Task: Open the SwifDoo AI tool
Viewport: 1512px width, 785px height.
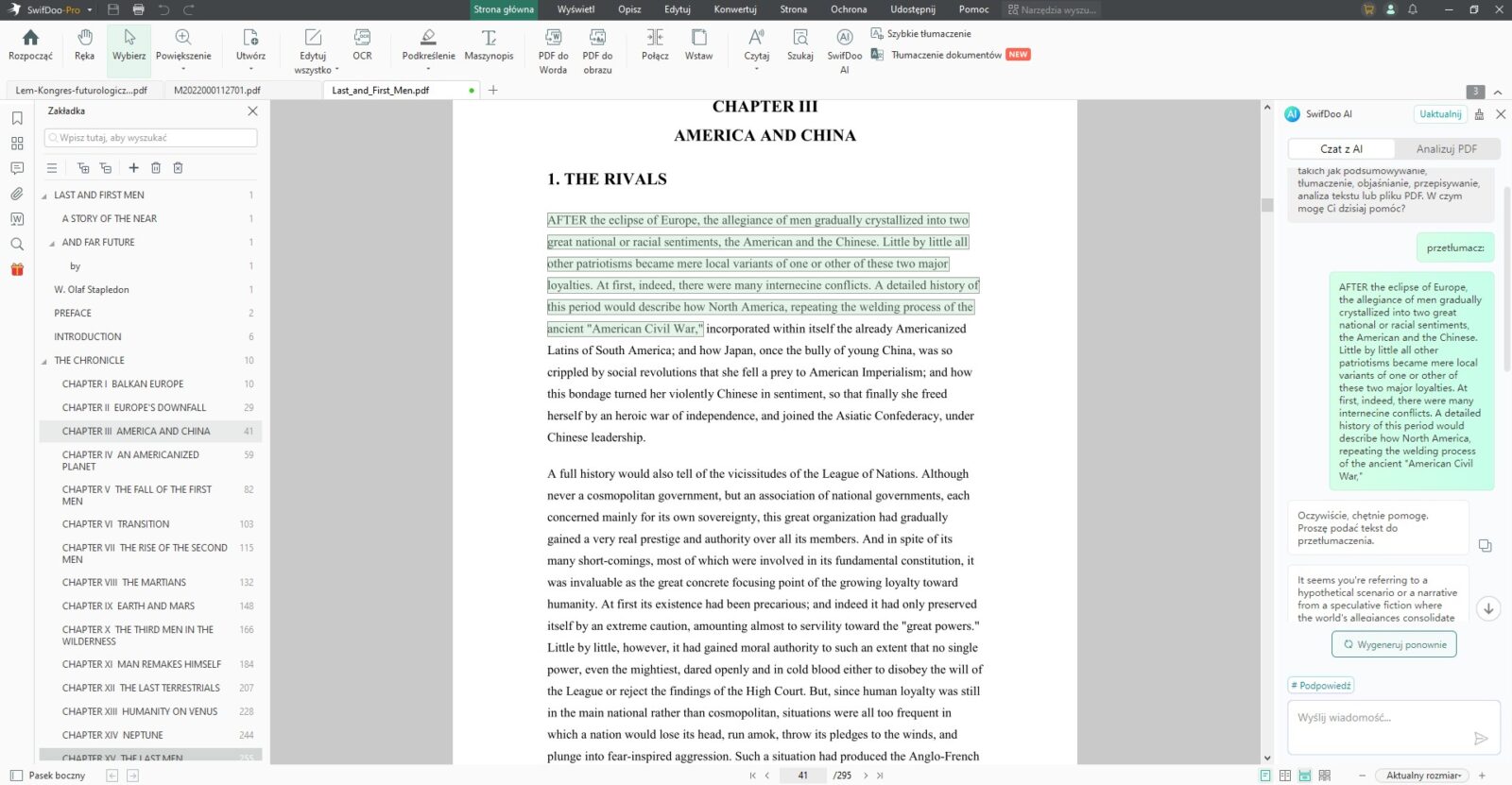Action: click(x=844, y=50)
